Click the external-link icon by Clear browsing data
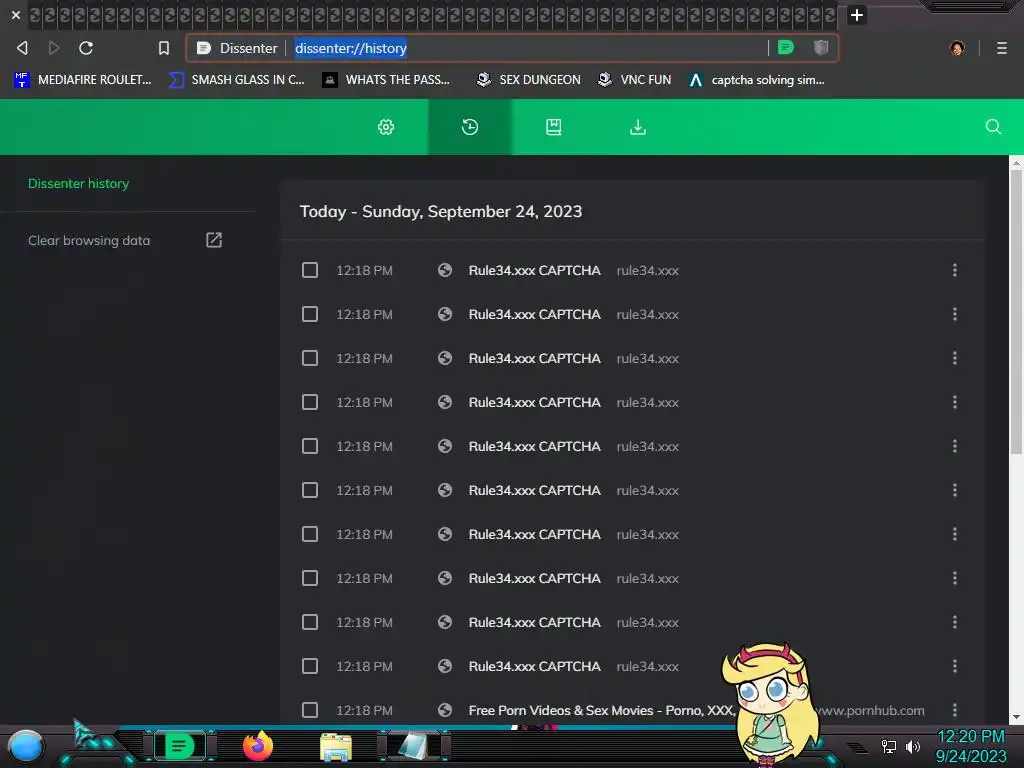The width and height of the screenshot is (1024, 768). point(214,240)
